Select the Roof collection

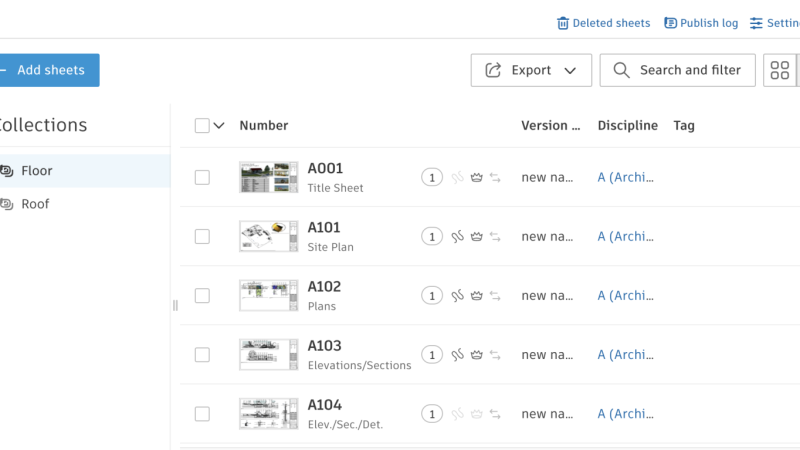pos(35,204)
